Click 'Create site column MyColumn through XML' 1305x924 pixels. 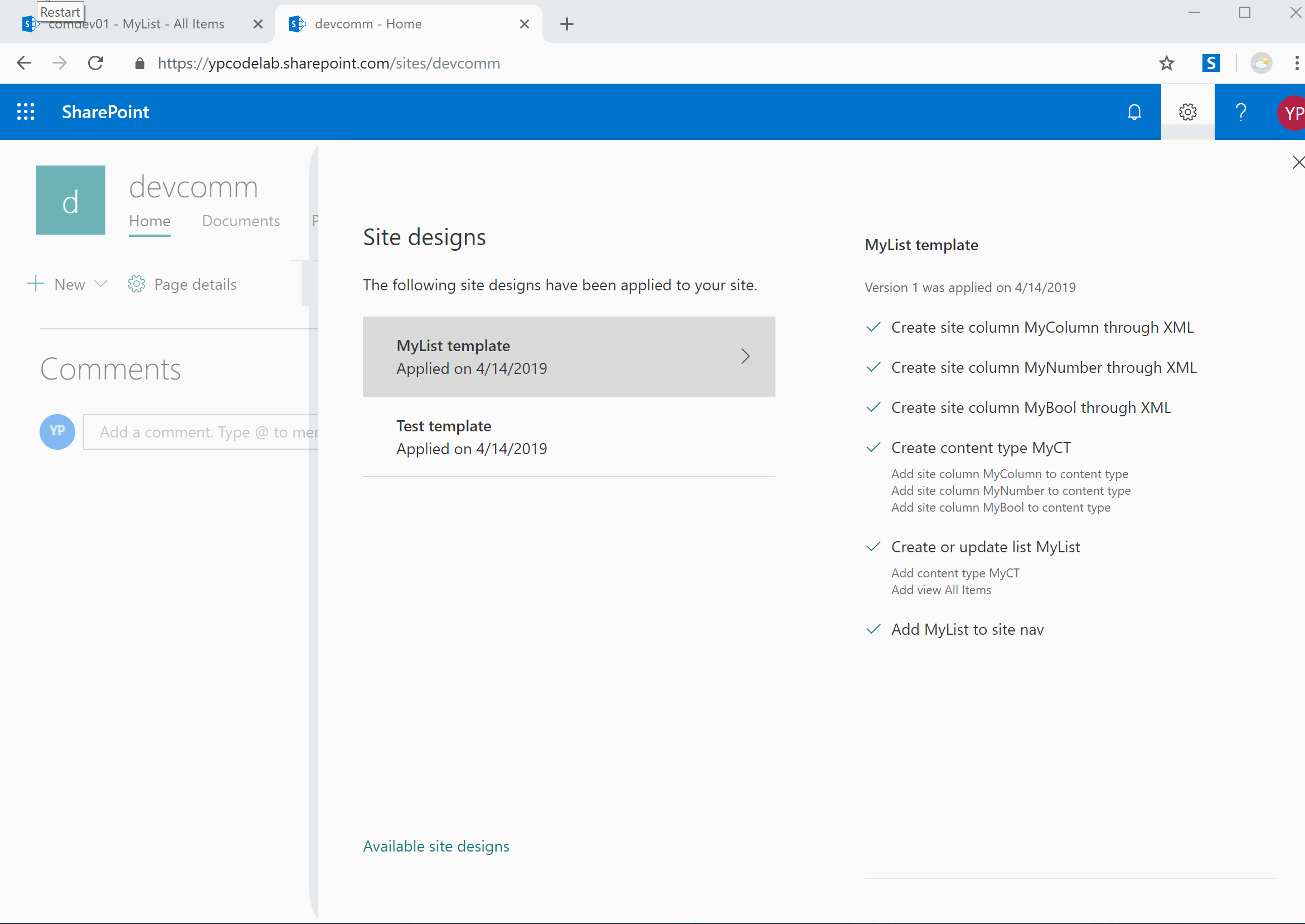[1042, 328]
